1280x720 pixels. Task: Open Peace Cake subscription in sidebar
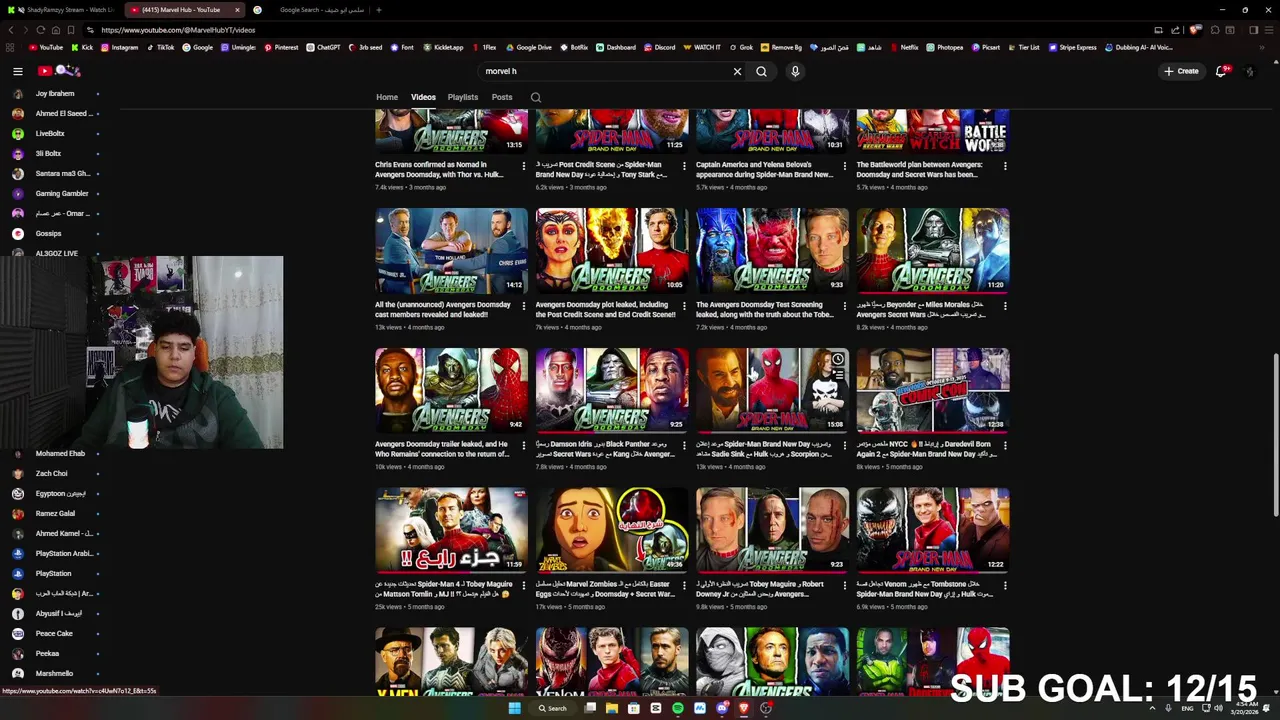click(55, 633)
